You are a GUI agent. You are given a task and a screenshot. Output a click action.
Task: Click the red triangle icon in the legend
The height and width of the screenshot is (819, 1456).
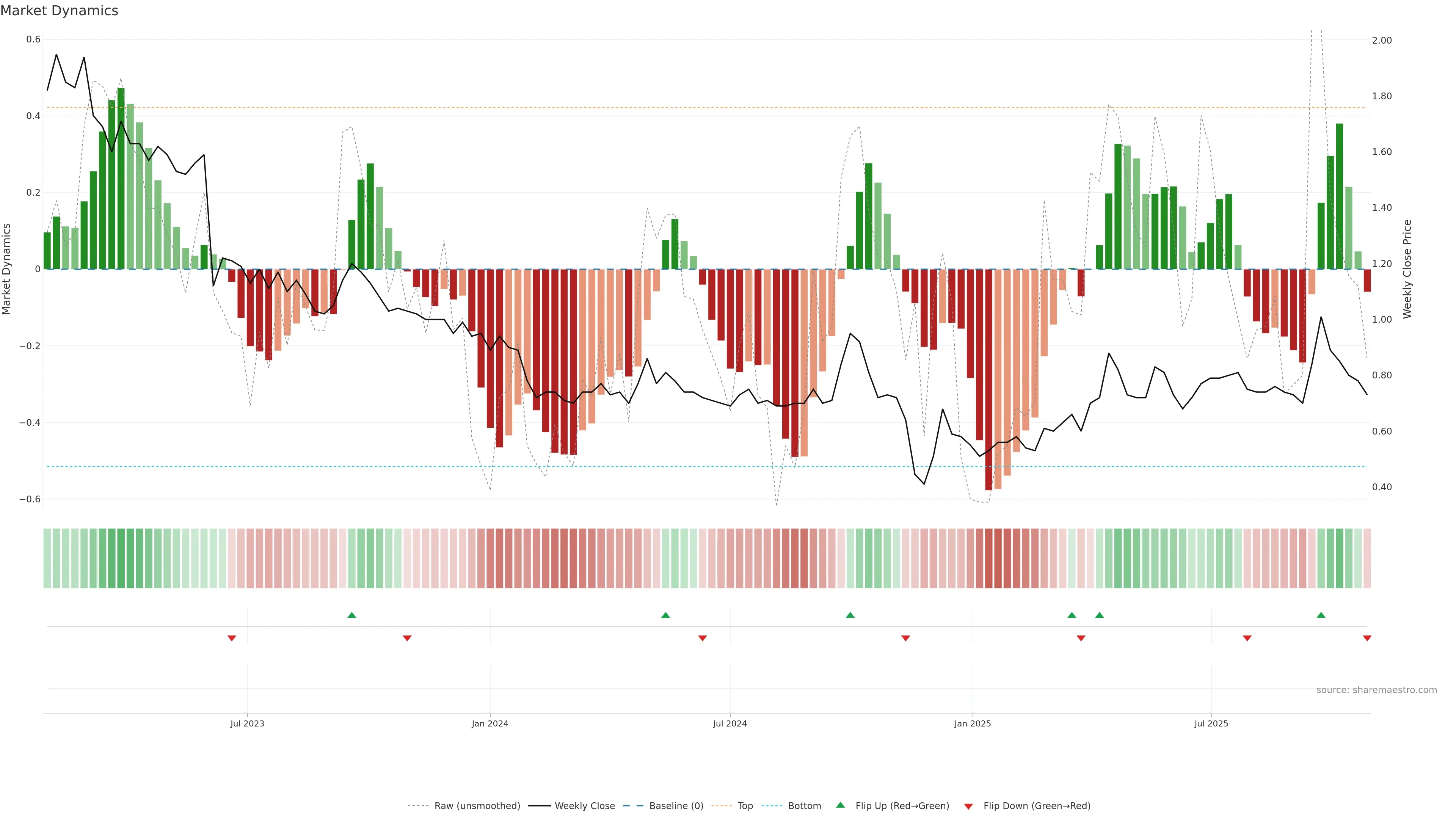(x=968, y=806)
